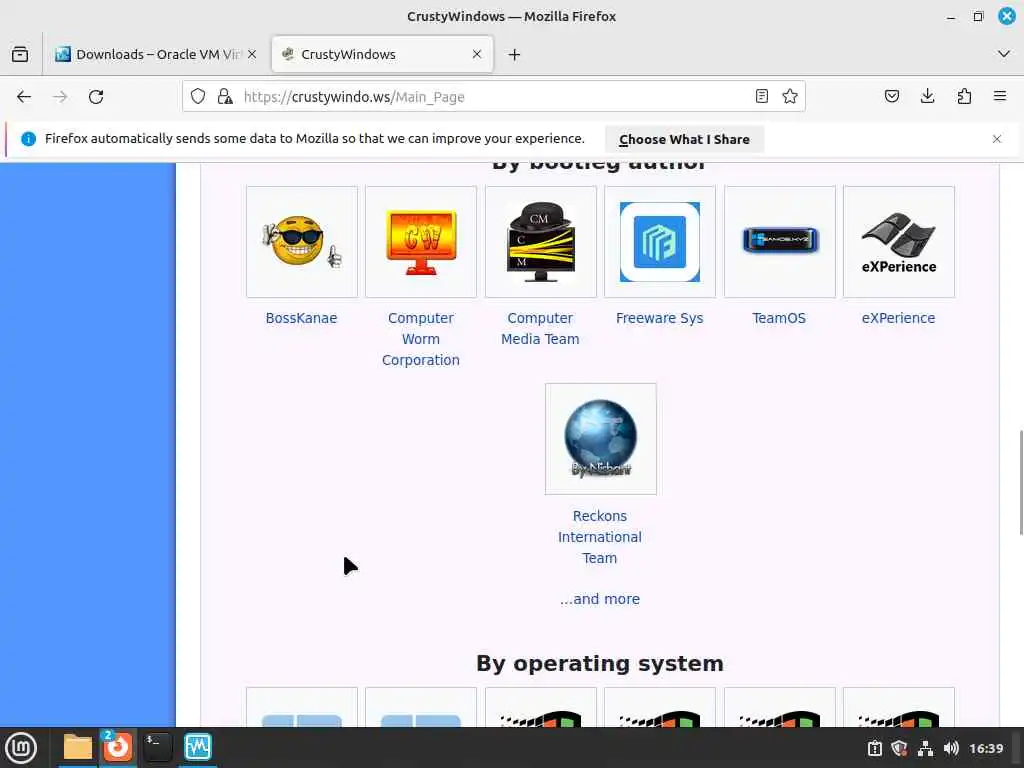Click the security shield tray icon
The image size is (1024, 768).
899,748
